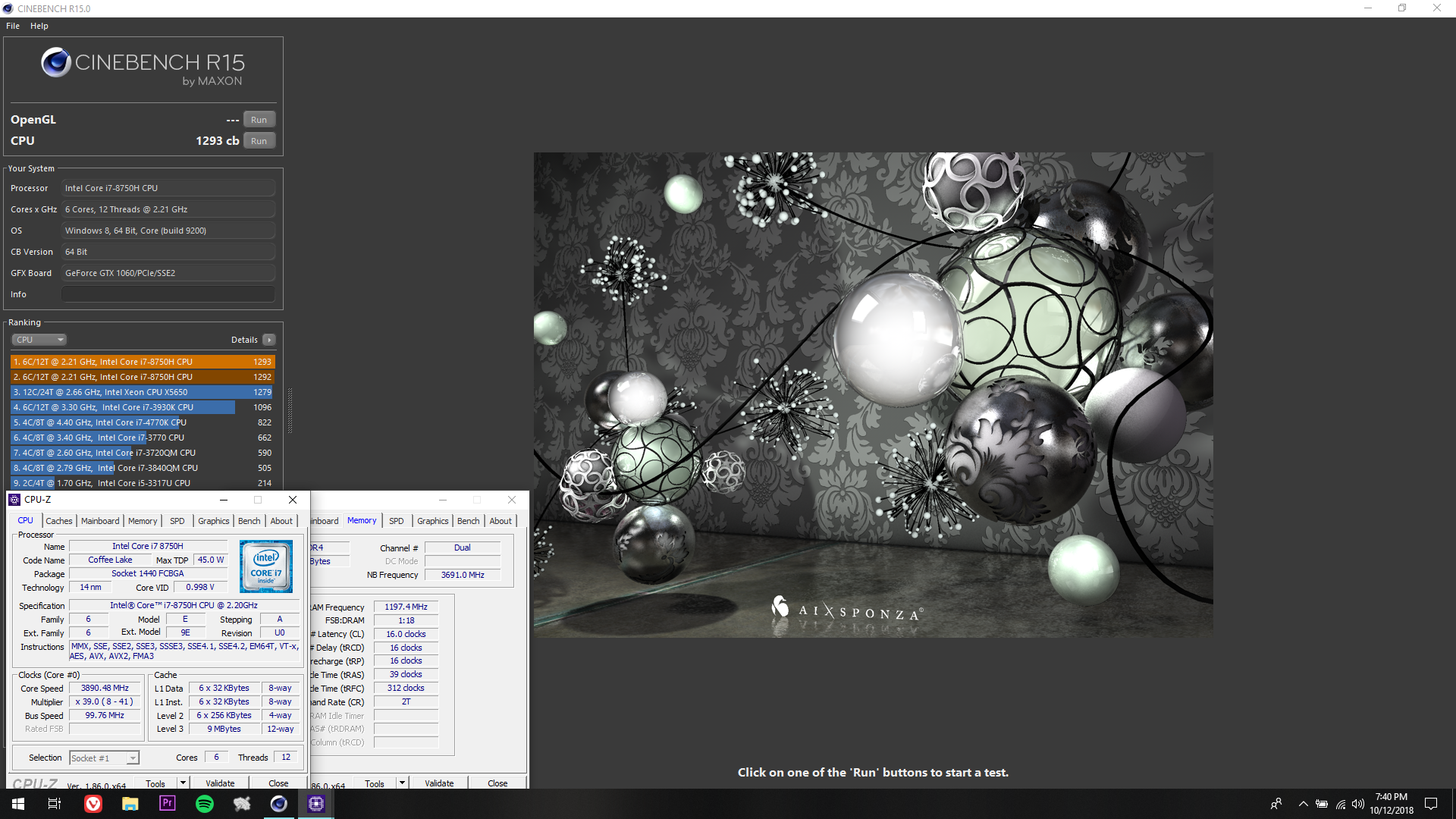Open Spotify from taskbar
The height and width of the screenshot is (819, 1456).
coord(204,804)
